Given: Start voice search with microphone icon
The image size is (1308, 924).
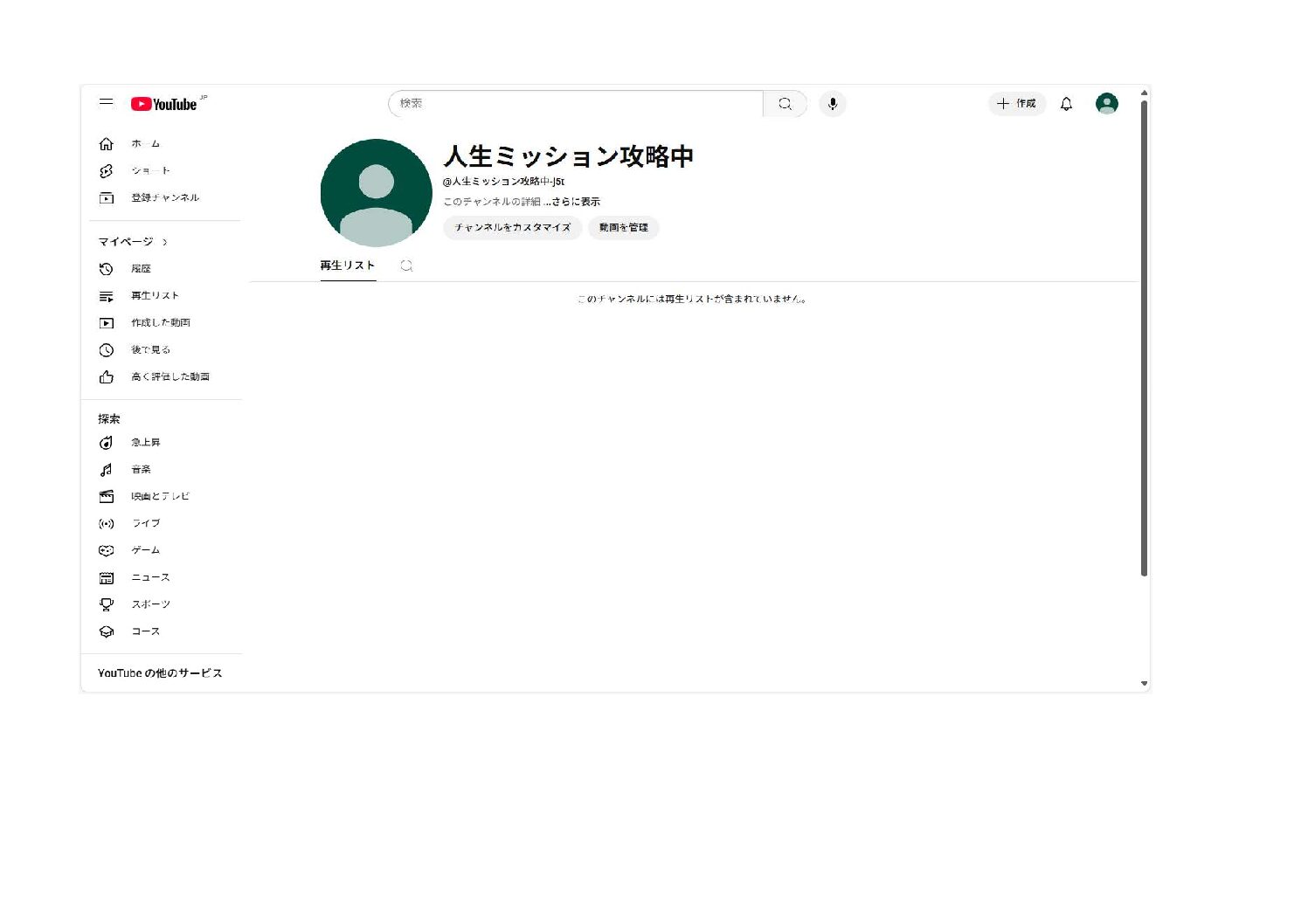Looking at the screenshot, I should click(x=833, y=104).
